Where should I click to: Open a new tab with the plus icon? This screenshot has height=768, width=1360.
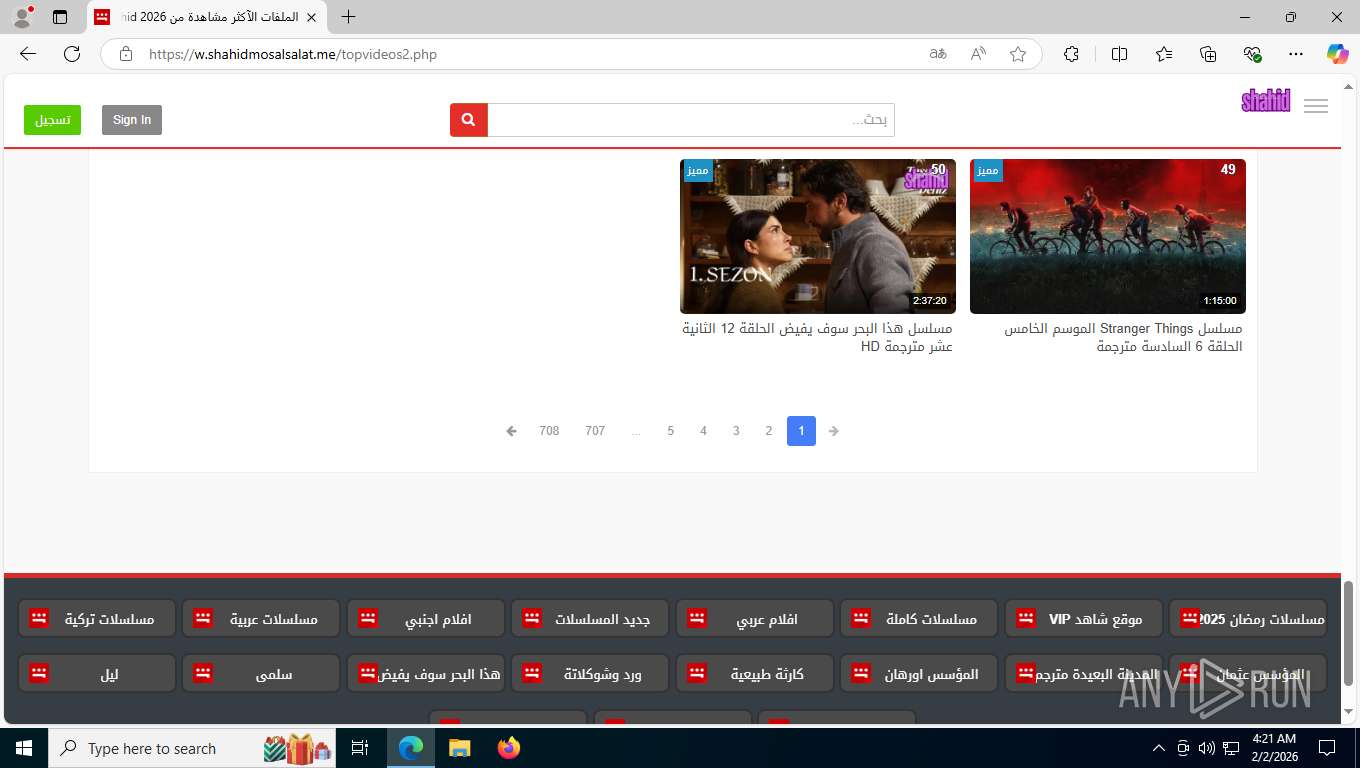coord(348,17)
